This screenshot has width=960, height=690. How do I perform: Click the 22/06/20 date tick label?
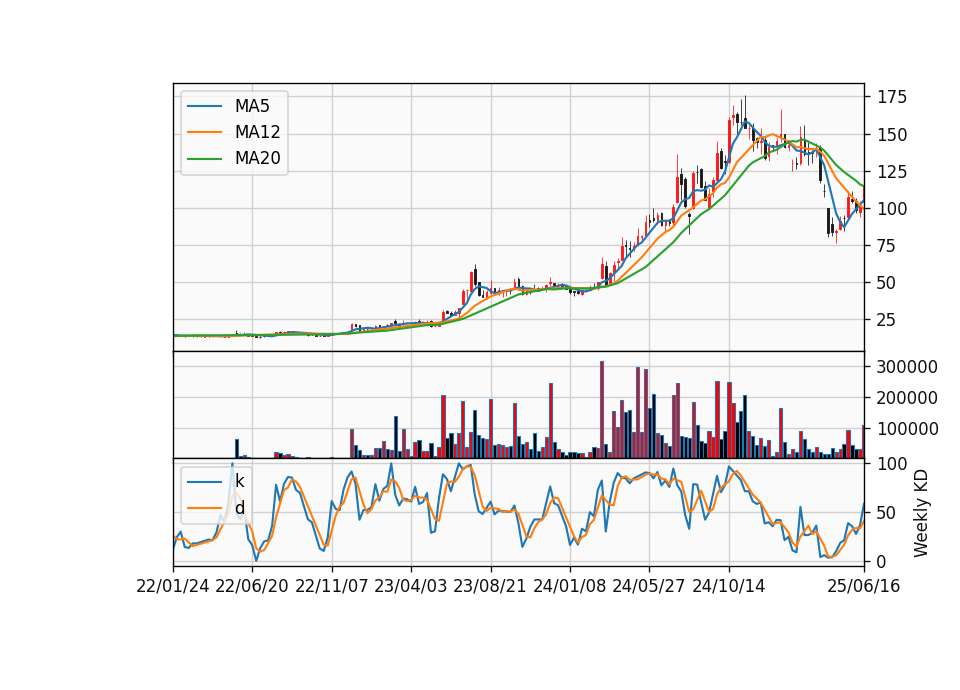[252, 586]
